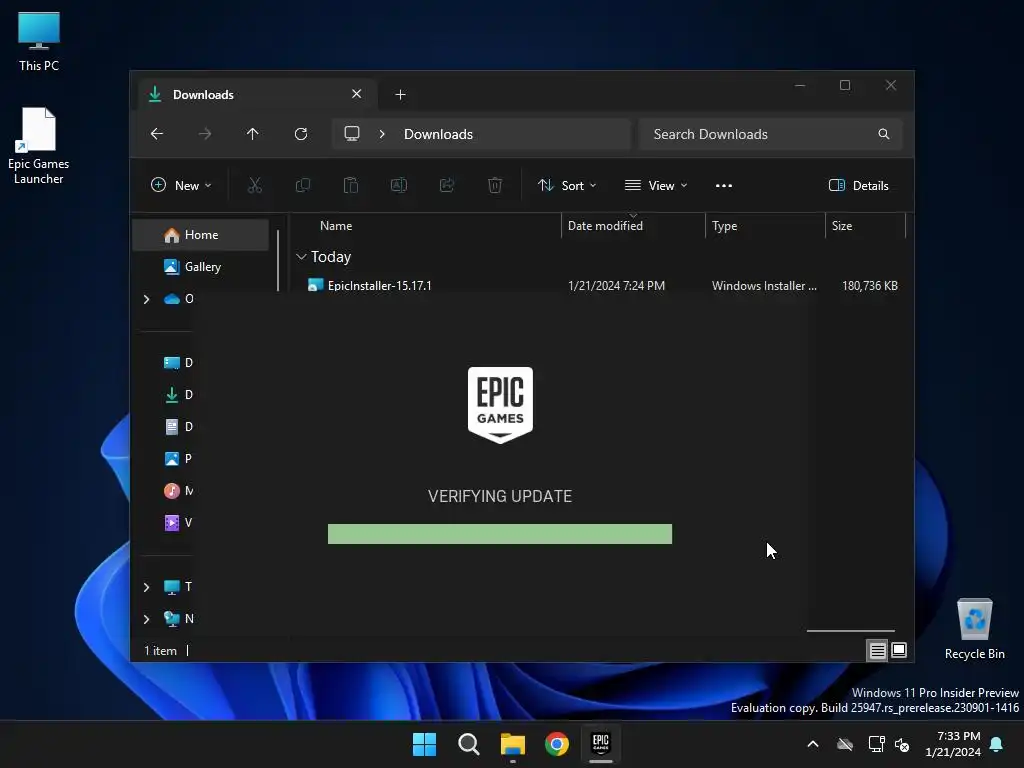Click Downloads in the address breadcrumb
Image resolution: width=1024 pixels, height=768 pixels.
[438, 134]
